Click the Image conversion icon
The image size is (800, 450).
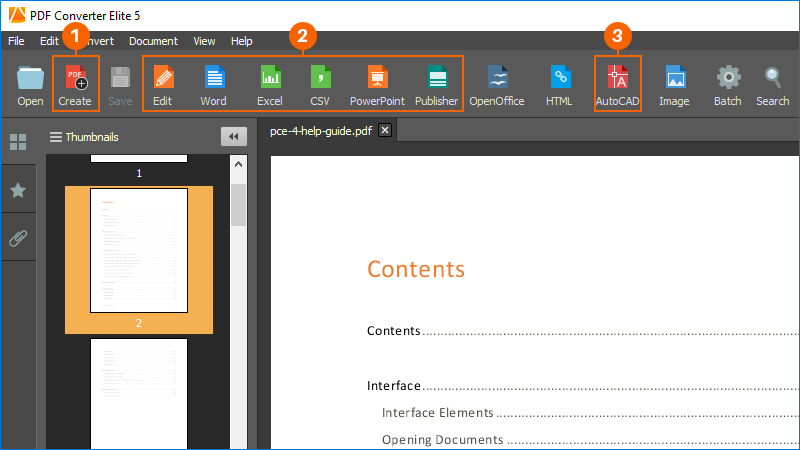click(675, 78)
